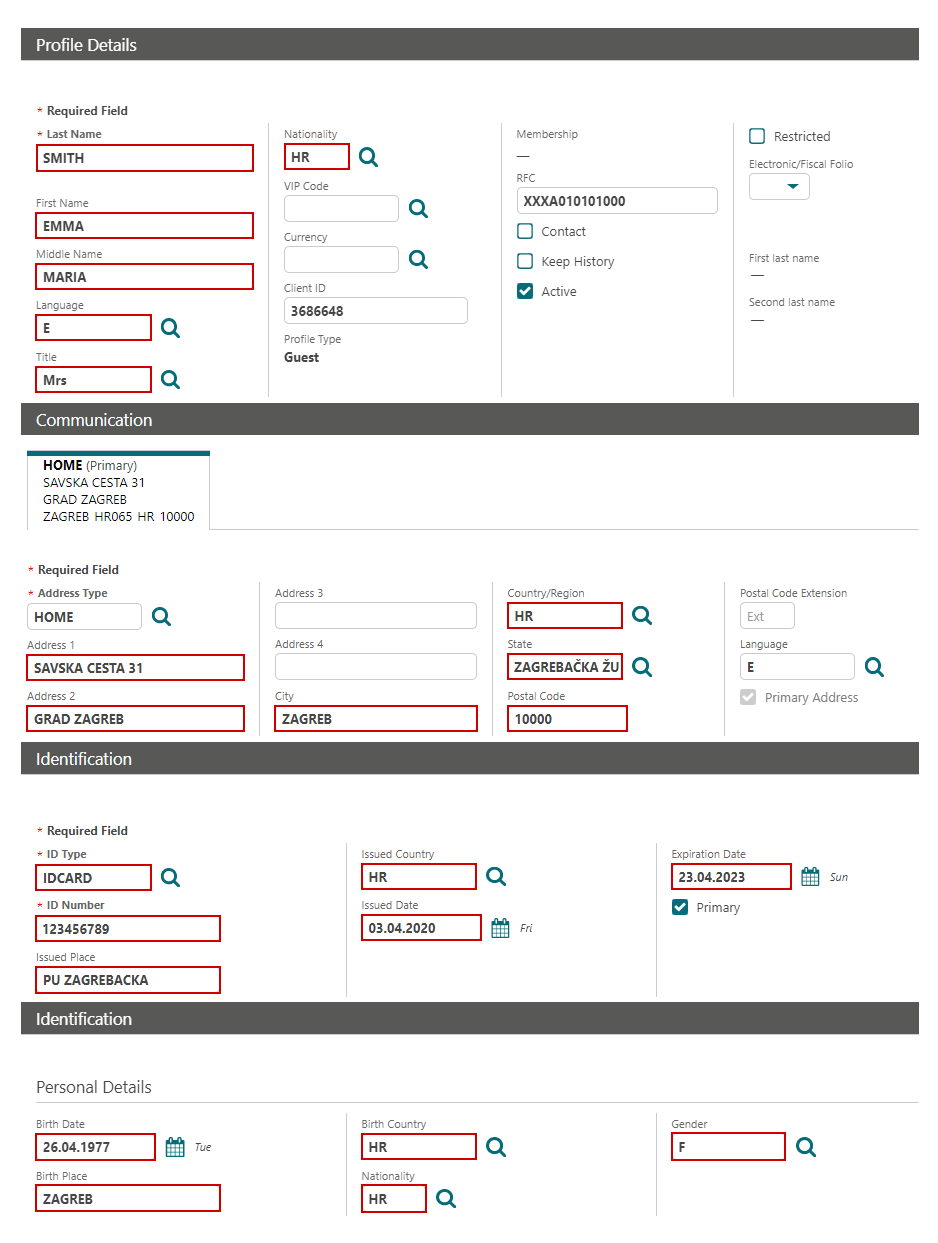938x1243 pixels.
Task: Click the empty Currency field
Action: pyautogui.click(x=341, y=259)
